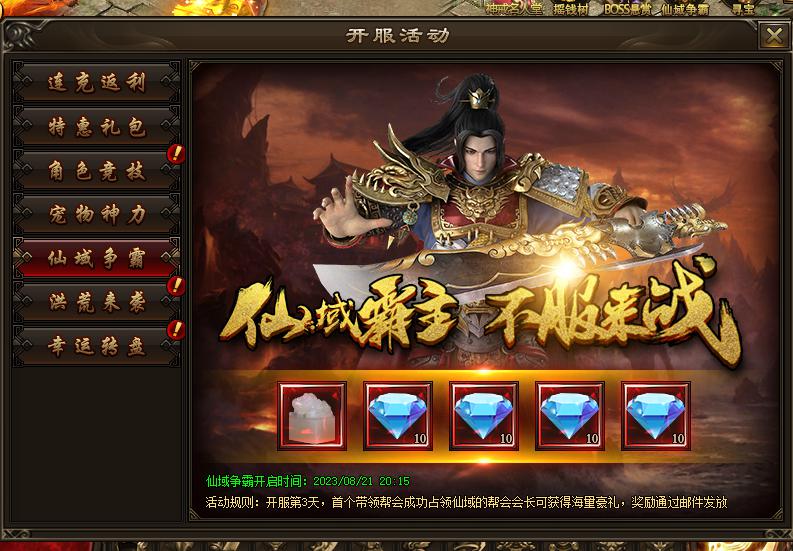Open the 宠物神力 tab
This screenshot has width=793, height=551.
tap(97, 214)
